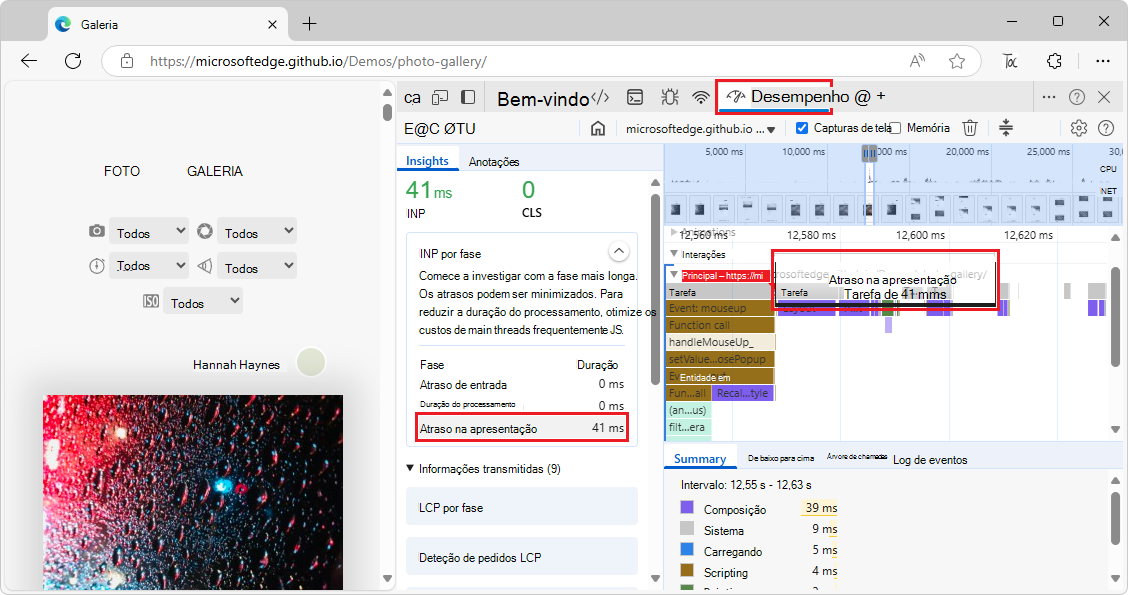Select the device emulation toggle icon

point(439,96)
